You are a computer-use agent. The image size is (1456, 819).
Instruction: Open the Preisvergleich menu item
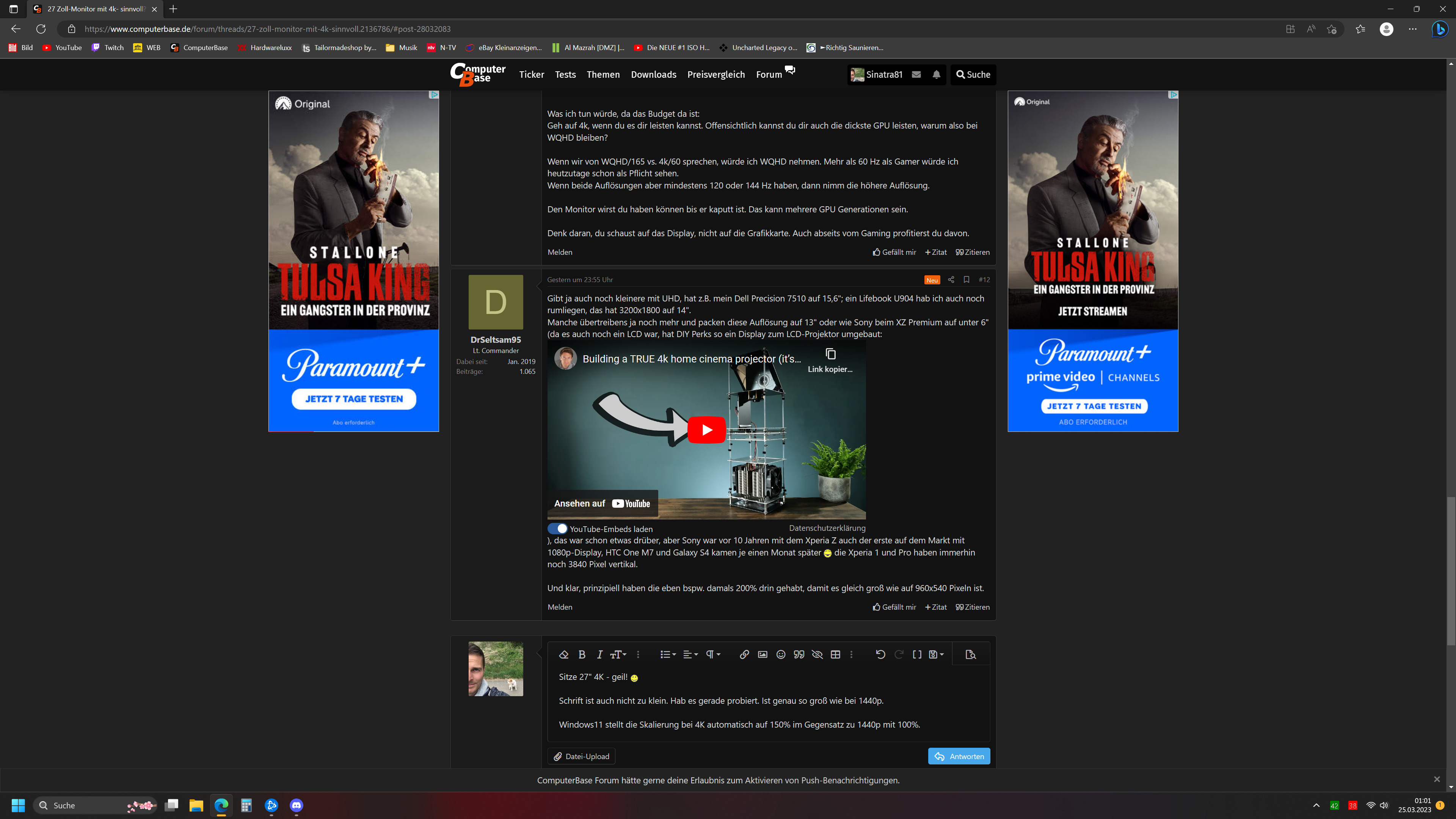click(x=715, y=75)
